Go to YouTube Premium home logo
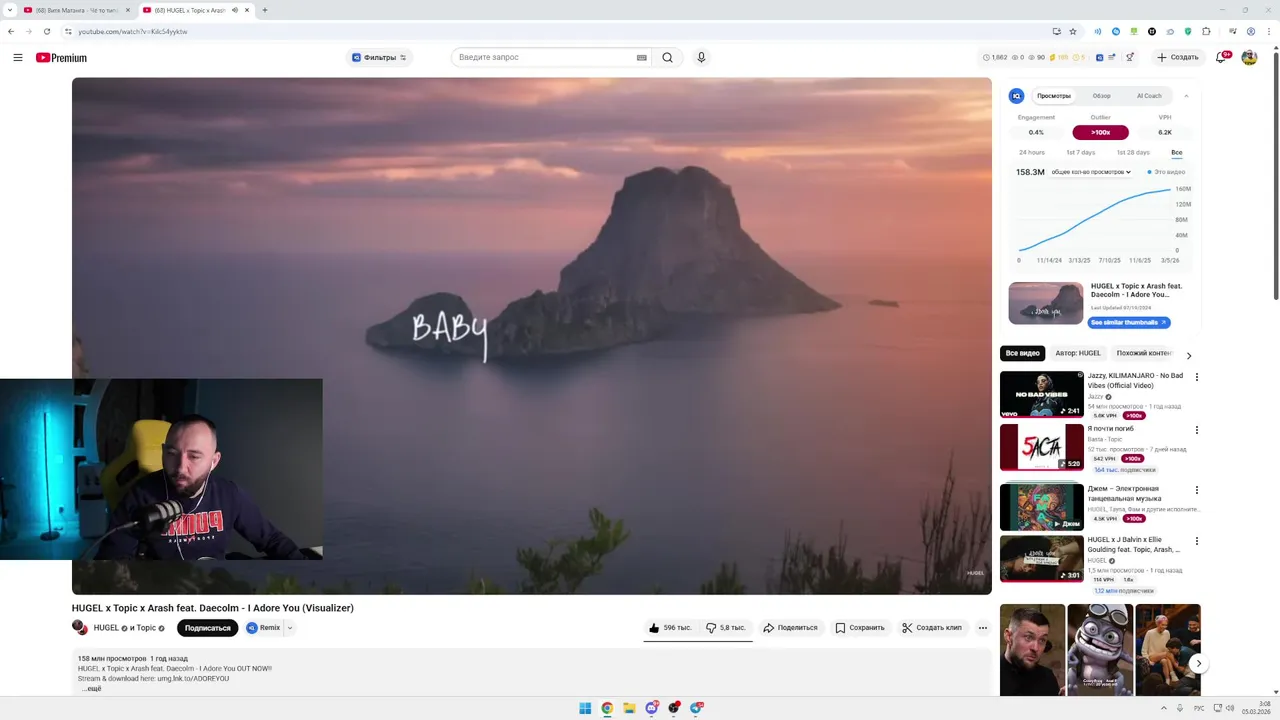This screenshot has height=720, width=1280. pyautogui.click(x=61, y=58)
